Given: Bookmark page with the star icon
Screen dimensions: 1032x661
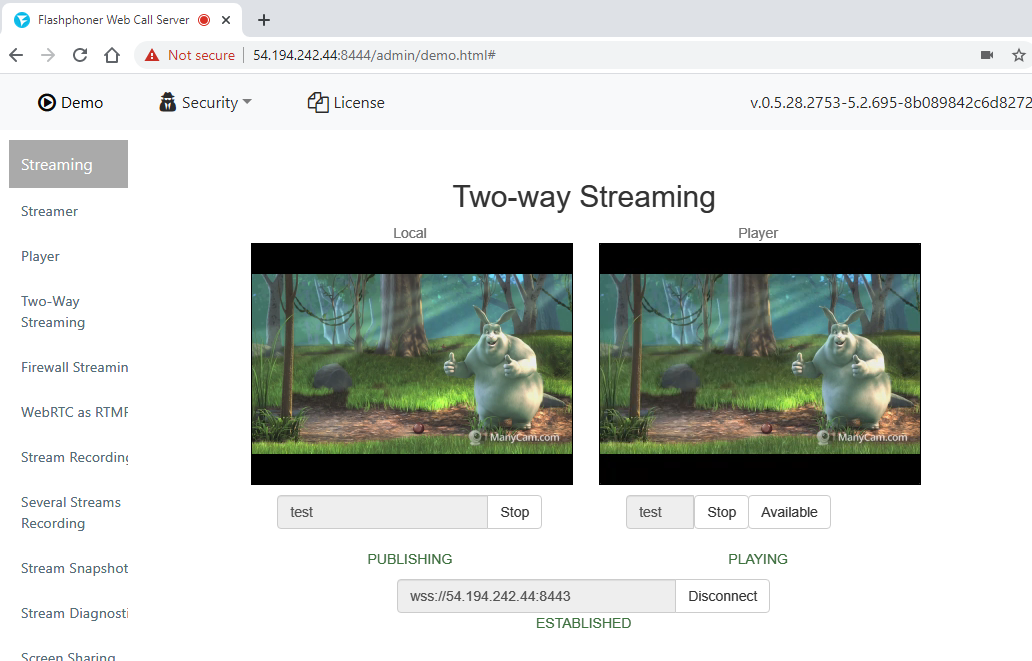Looking at the screenshot, I should point(1019,55).
